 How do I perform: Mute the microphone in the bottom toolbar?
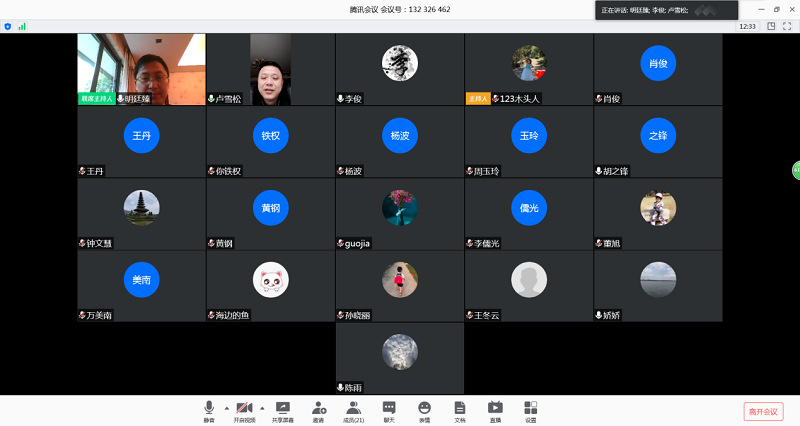pyautogui.click(x=209, y=409)
